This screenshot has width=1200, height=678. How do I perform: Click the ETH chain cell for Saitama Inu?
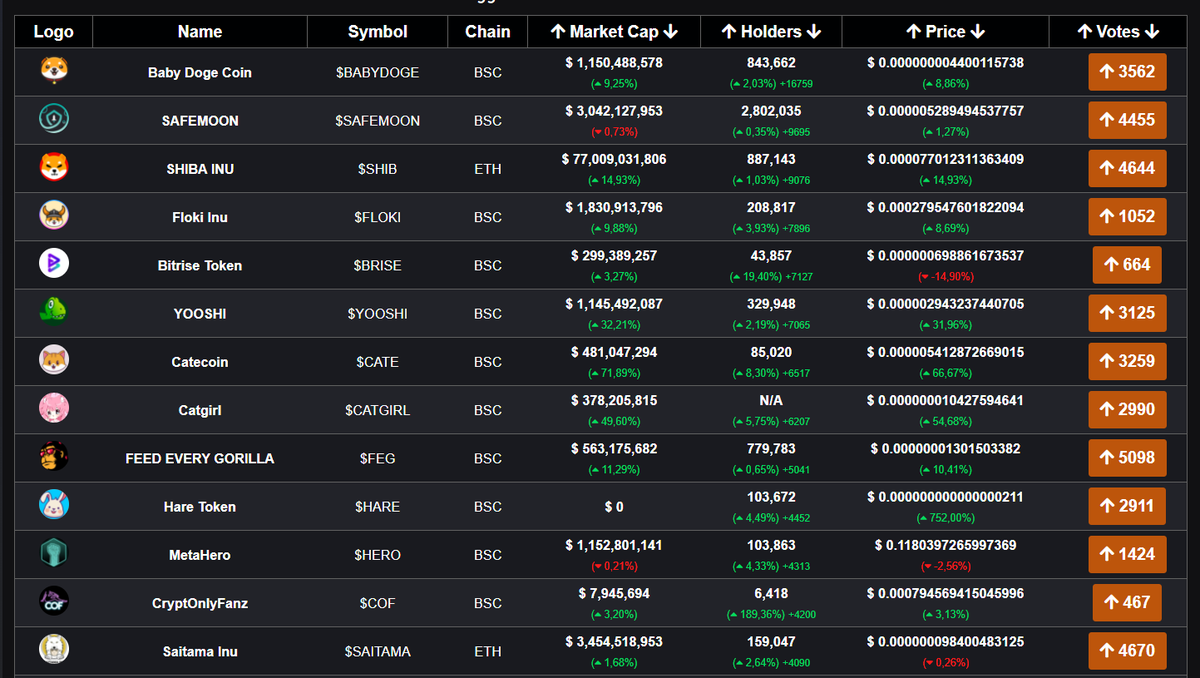488,651
